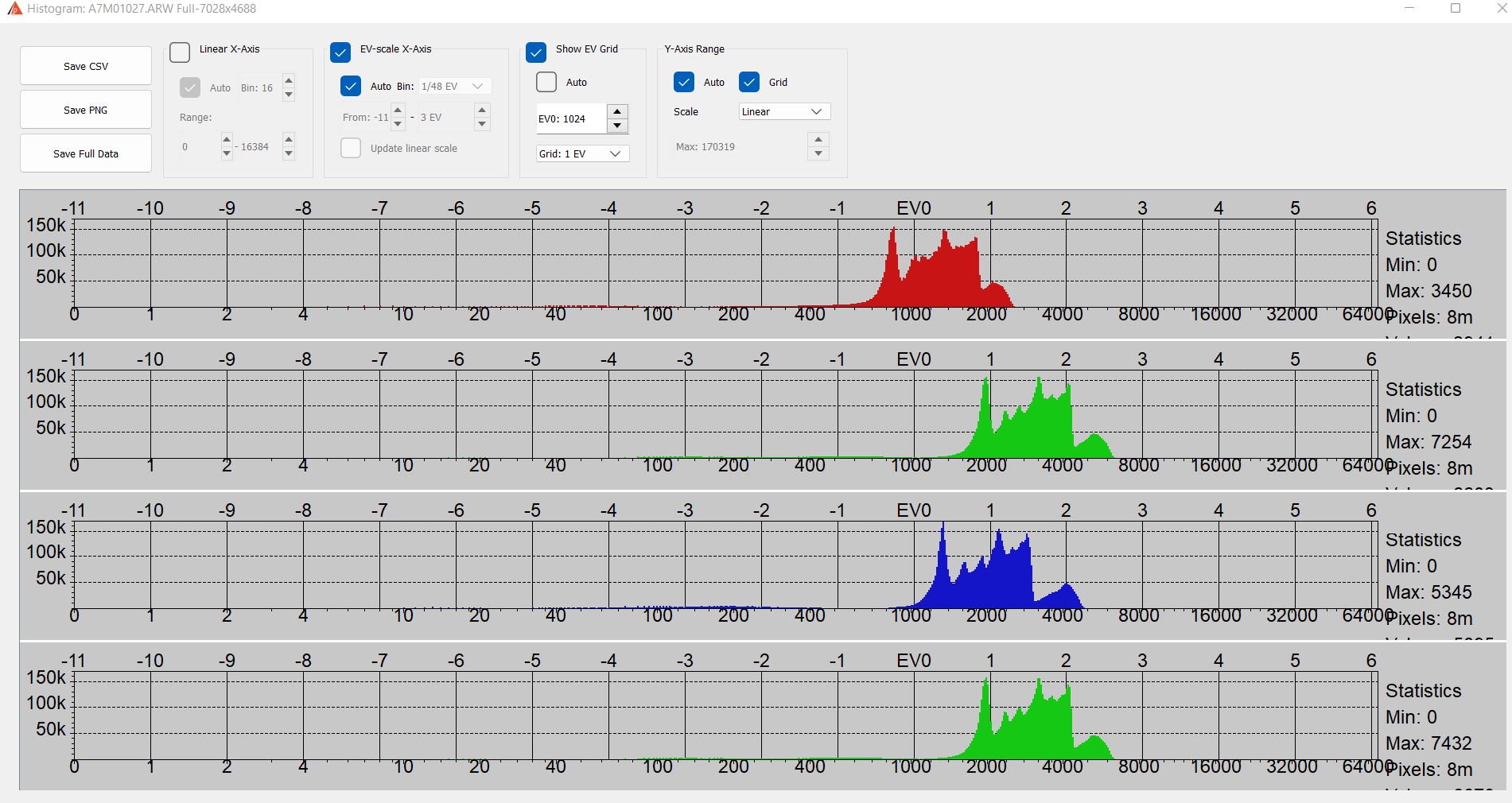Minimize the Histogram window
1512x803 pixels.
[1409, 9]
